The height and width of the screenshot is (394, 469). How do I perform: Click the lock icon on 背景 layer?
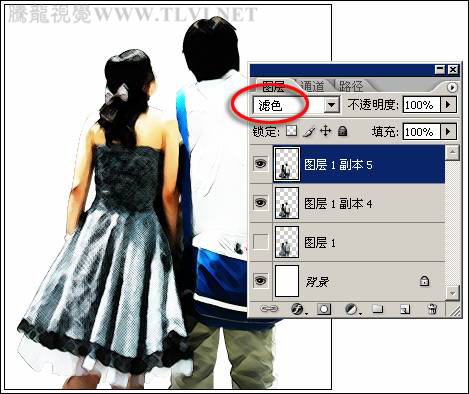424,281
